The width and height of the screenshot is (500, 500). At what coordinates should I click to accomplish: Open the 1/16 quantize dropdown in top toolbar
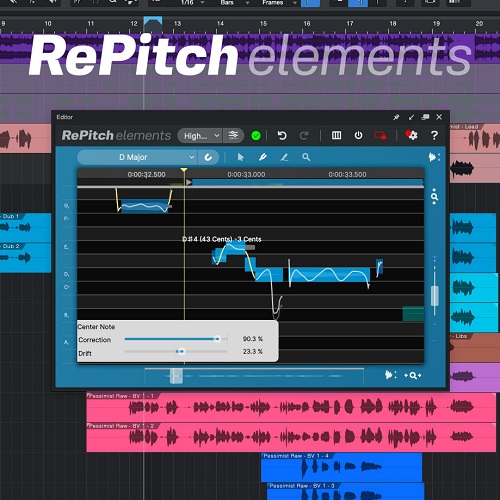coord(192,3)
